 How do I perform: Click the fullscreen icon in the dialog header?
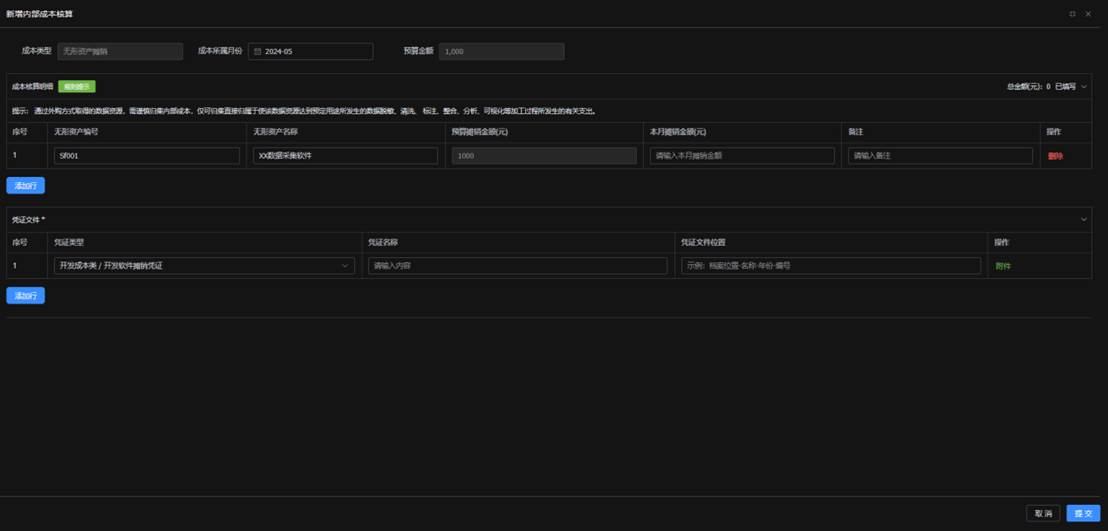(x=1073, y=14)
